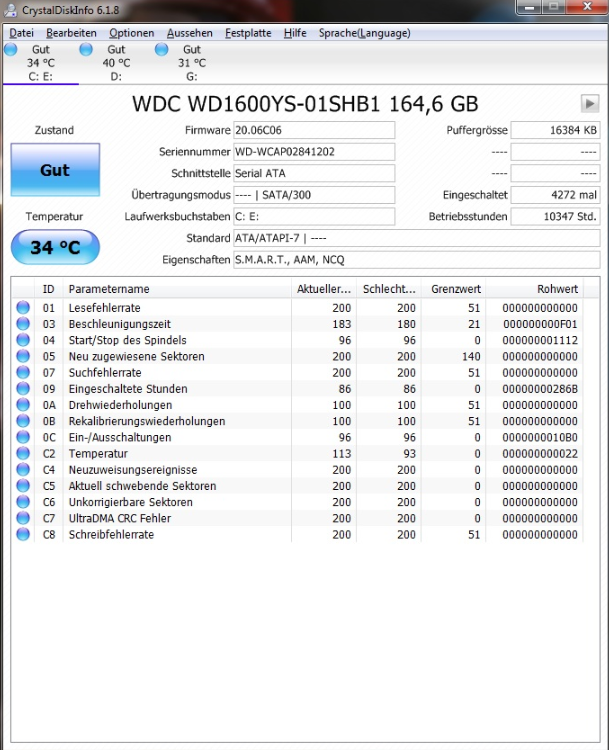The image size is (609, 750).
Task: Select the Schreibfehlerrate parameter name
Action: pyautogui.click(x=111, y=534)
